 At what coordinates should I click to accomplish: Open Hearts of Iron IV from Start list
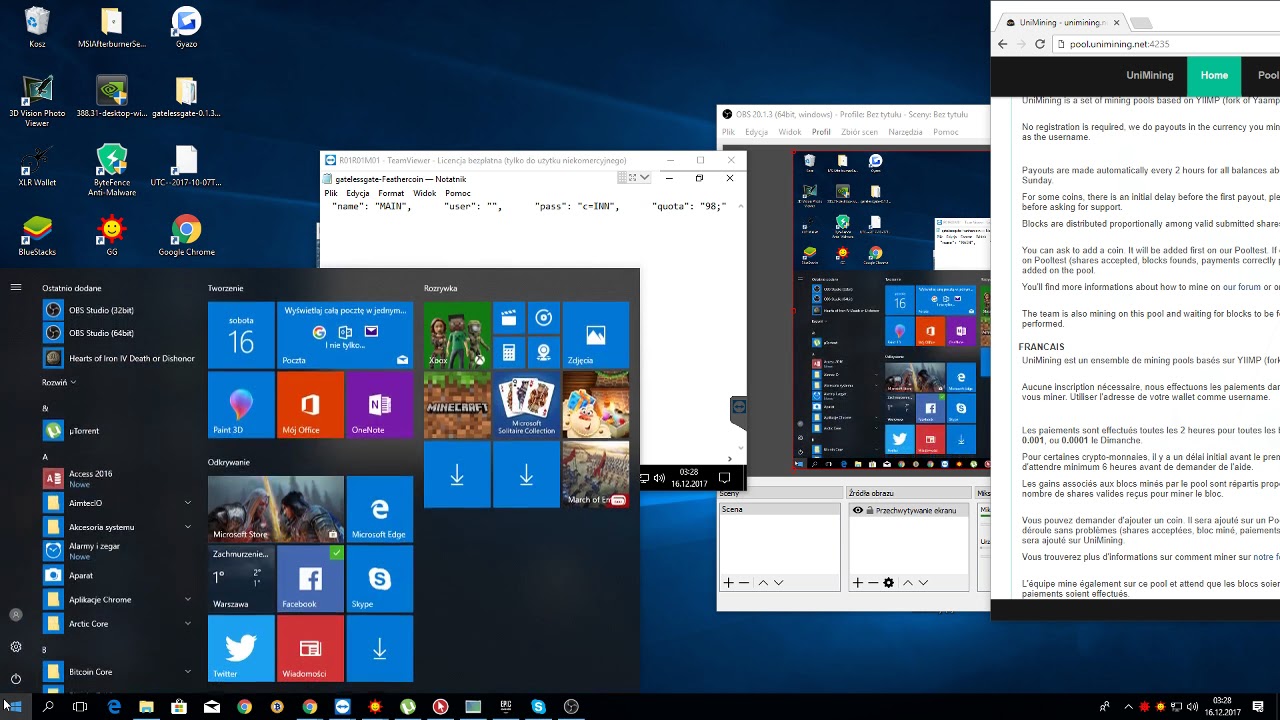tap(120, 358)
